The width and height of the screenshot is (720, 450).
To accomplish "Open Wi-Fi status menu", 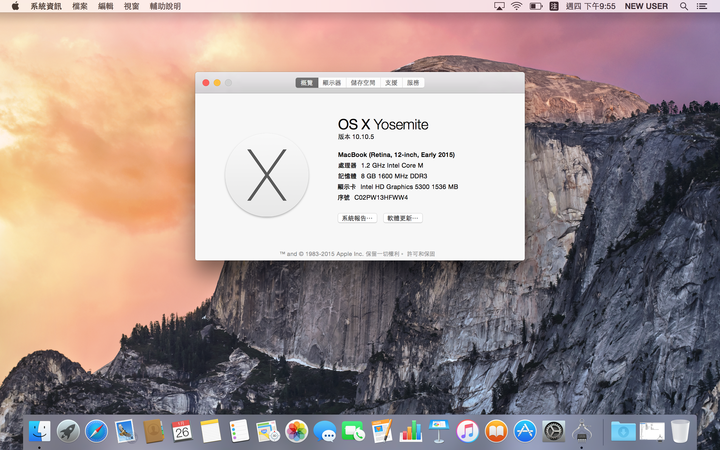I will pyautogui.click(x=517, y=6).
